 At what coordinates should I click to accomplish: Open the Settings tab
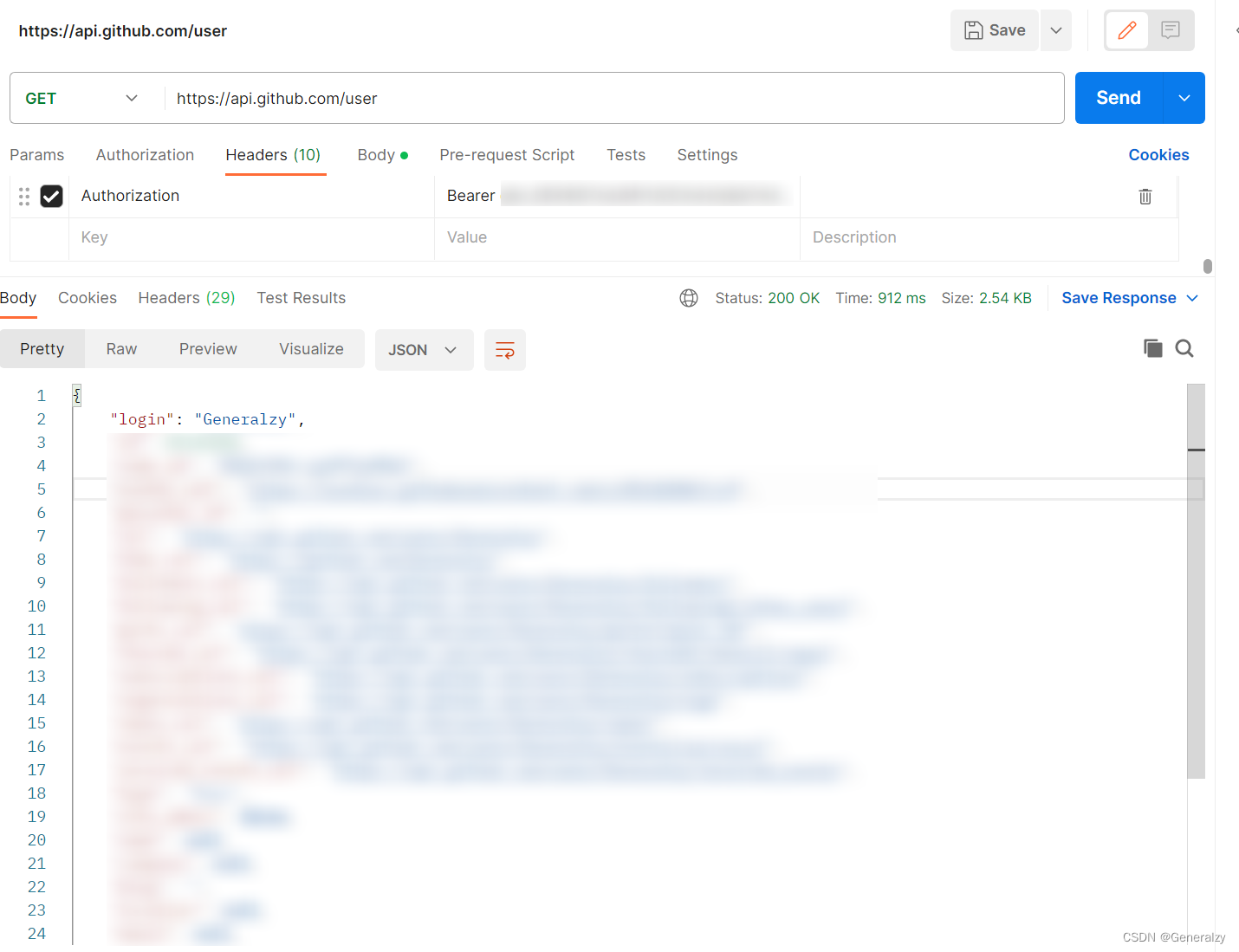coord(707,155)
